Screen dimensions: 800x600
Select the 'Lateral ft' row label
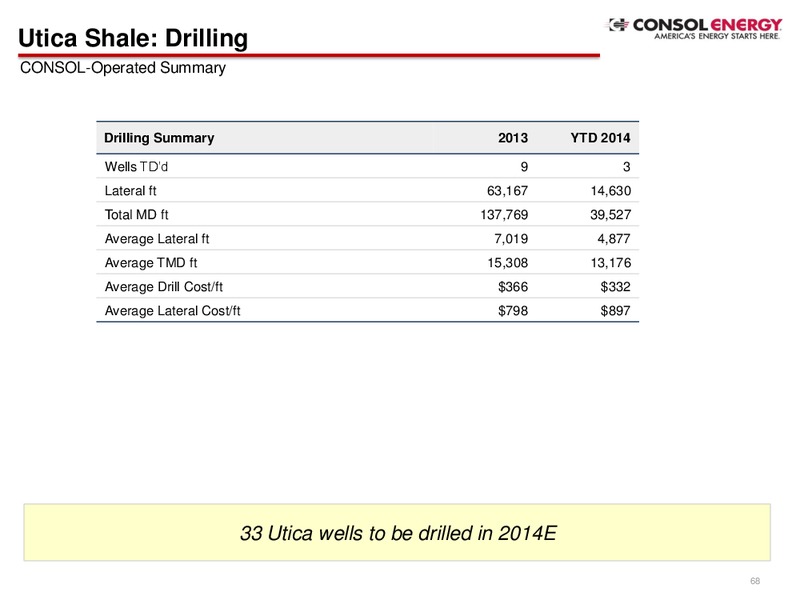pos(131,191)
